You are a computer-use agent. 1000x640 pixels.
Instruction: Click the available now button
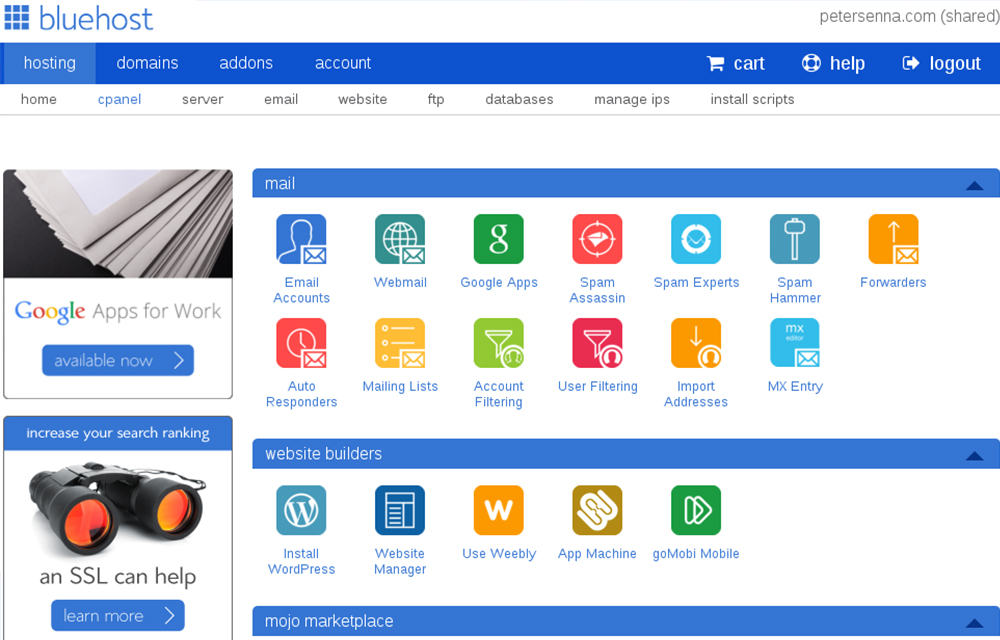pos(118,360)
